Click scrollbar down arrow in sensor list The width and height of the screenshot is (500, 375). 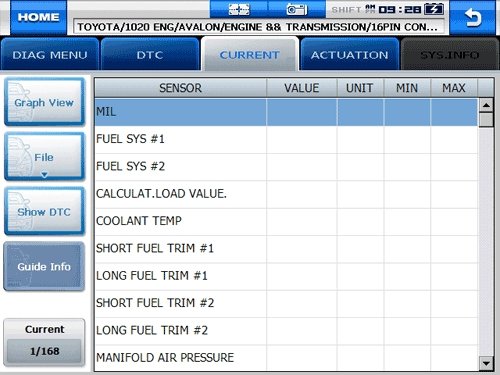[x=486, y=363]
